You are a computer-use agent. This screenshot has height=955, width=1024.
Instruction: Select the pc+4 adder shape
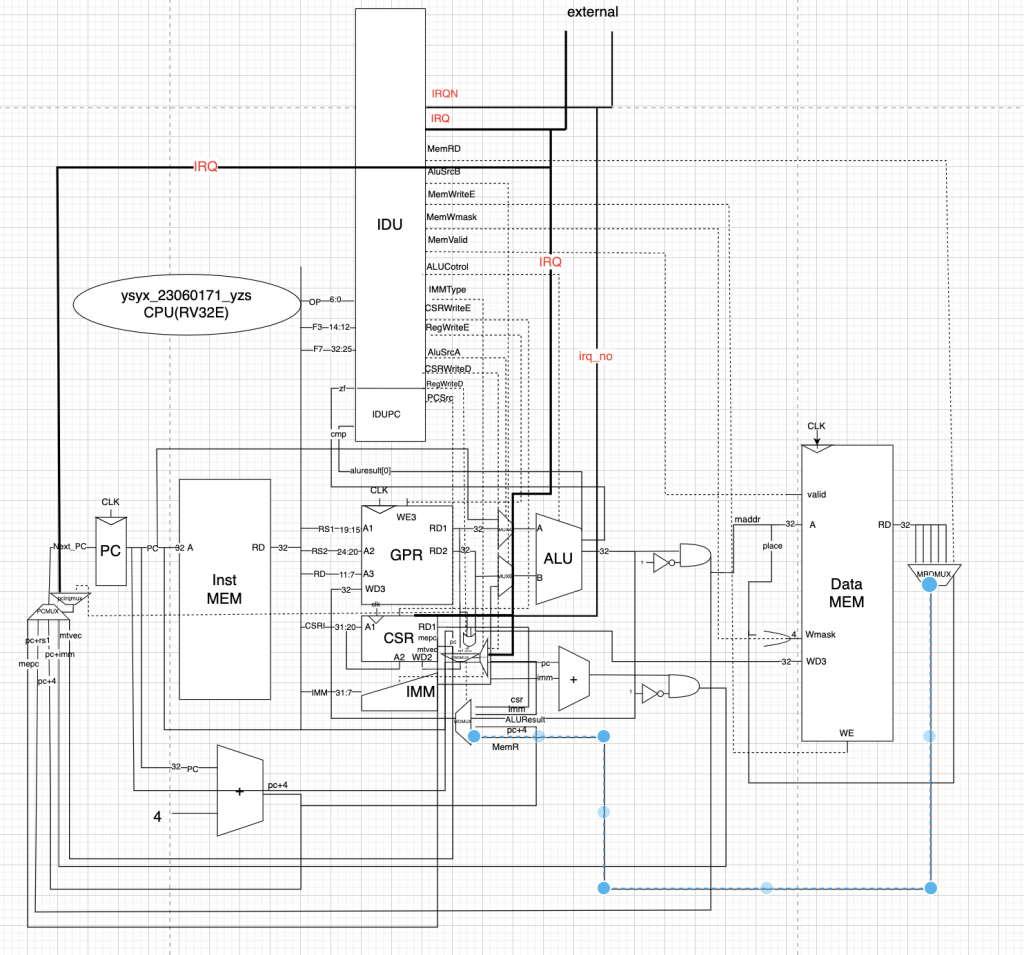click(x=239, y=790)
